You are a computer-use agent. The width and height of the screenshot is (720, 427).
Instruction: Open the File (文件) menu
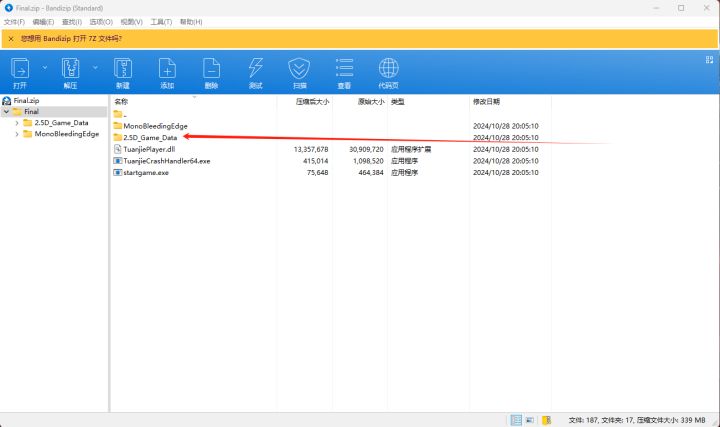coord(14,21)
